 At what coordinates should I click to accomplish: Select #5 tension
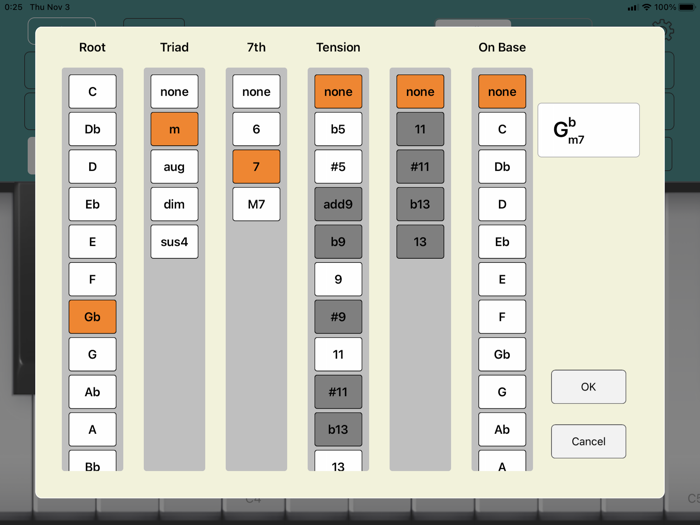click(x=338, y=167)
